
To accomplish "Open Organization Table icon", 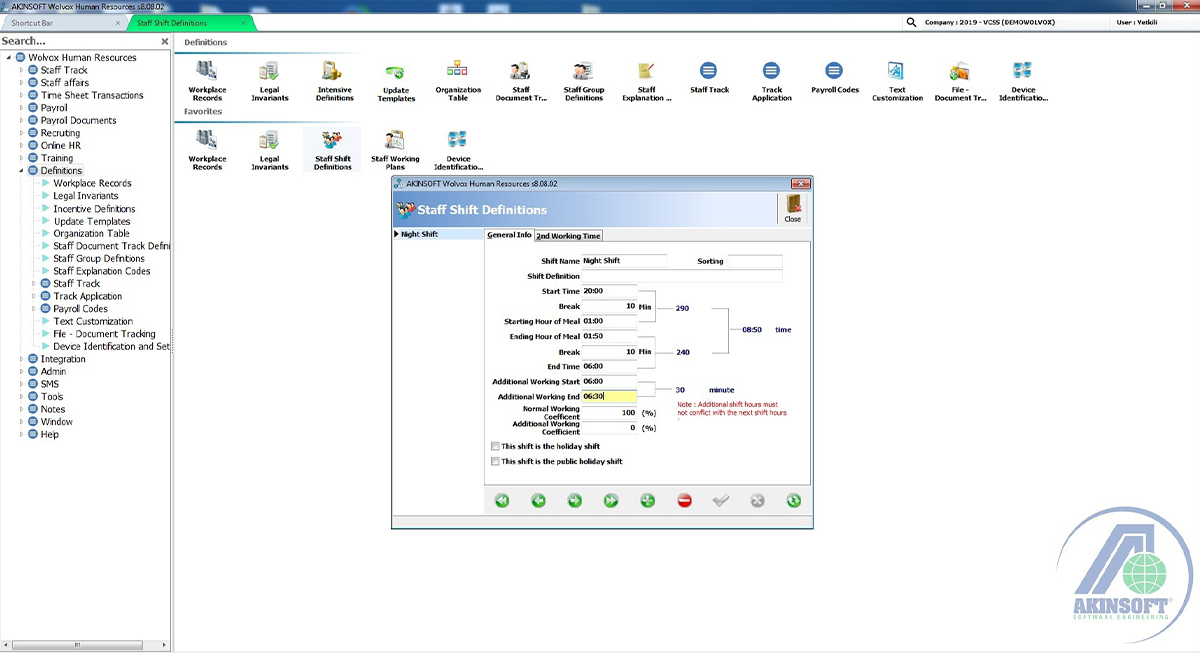I will [x=458, y=80].
